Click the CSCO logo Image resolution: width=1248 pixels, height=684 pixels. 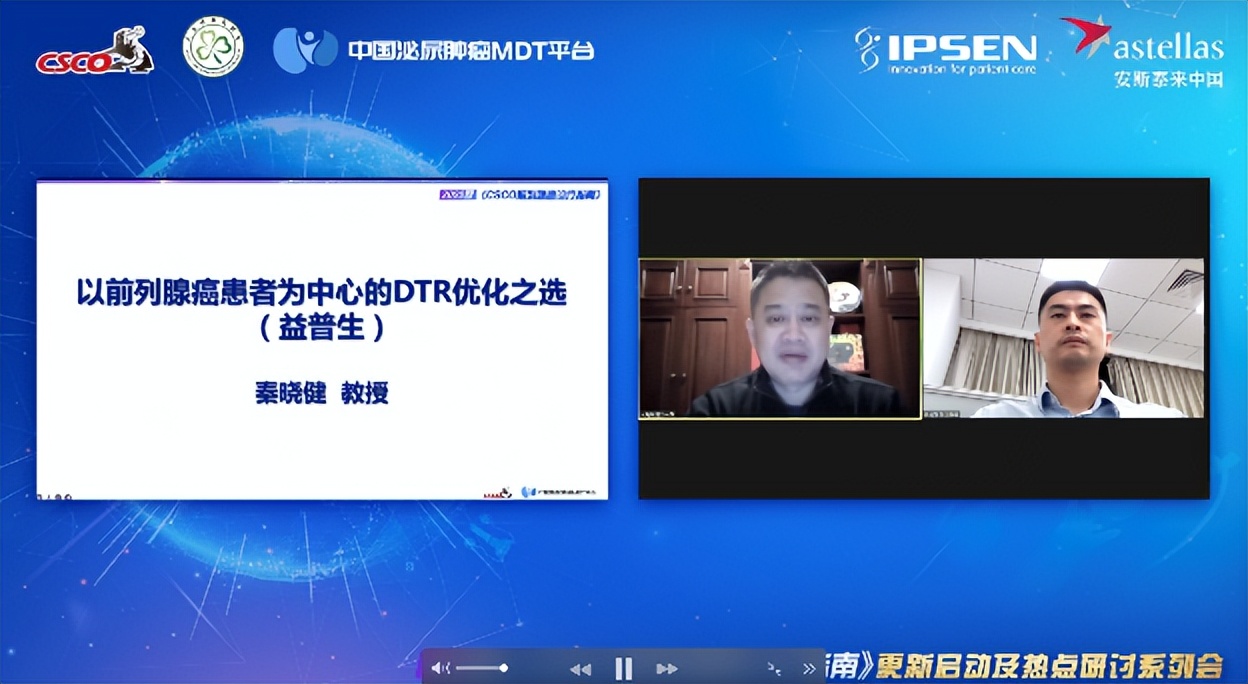click(x=94, y=53)
